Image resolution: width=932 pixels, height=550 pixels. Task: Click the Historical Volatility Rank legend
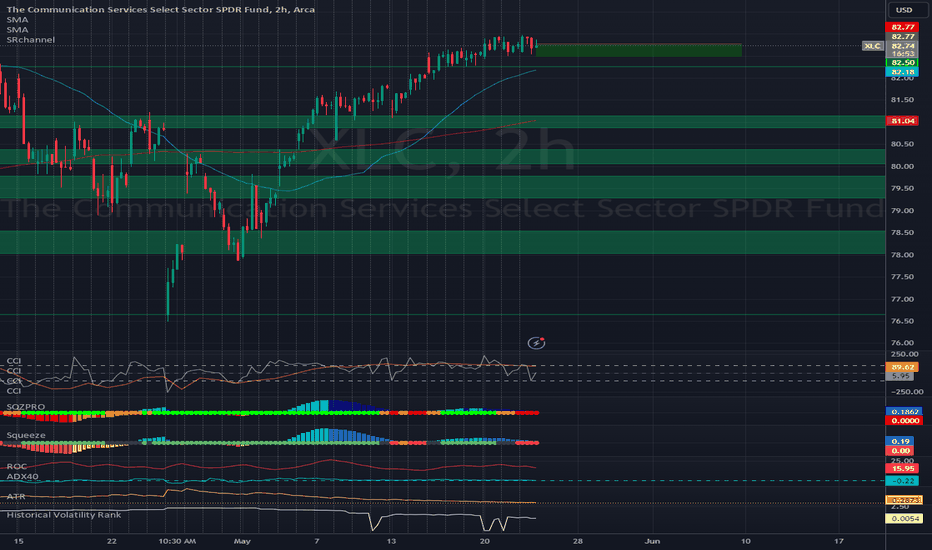[64, 515]
